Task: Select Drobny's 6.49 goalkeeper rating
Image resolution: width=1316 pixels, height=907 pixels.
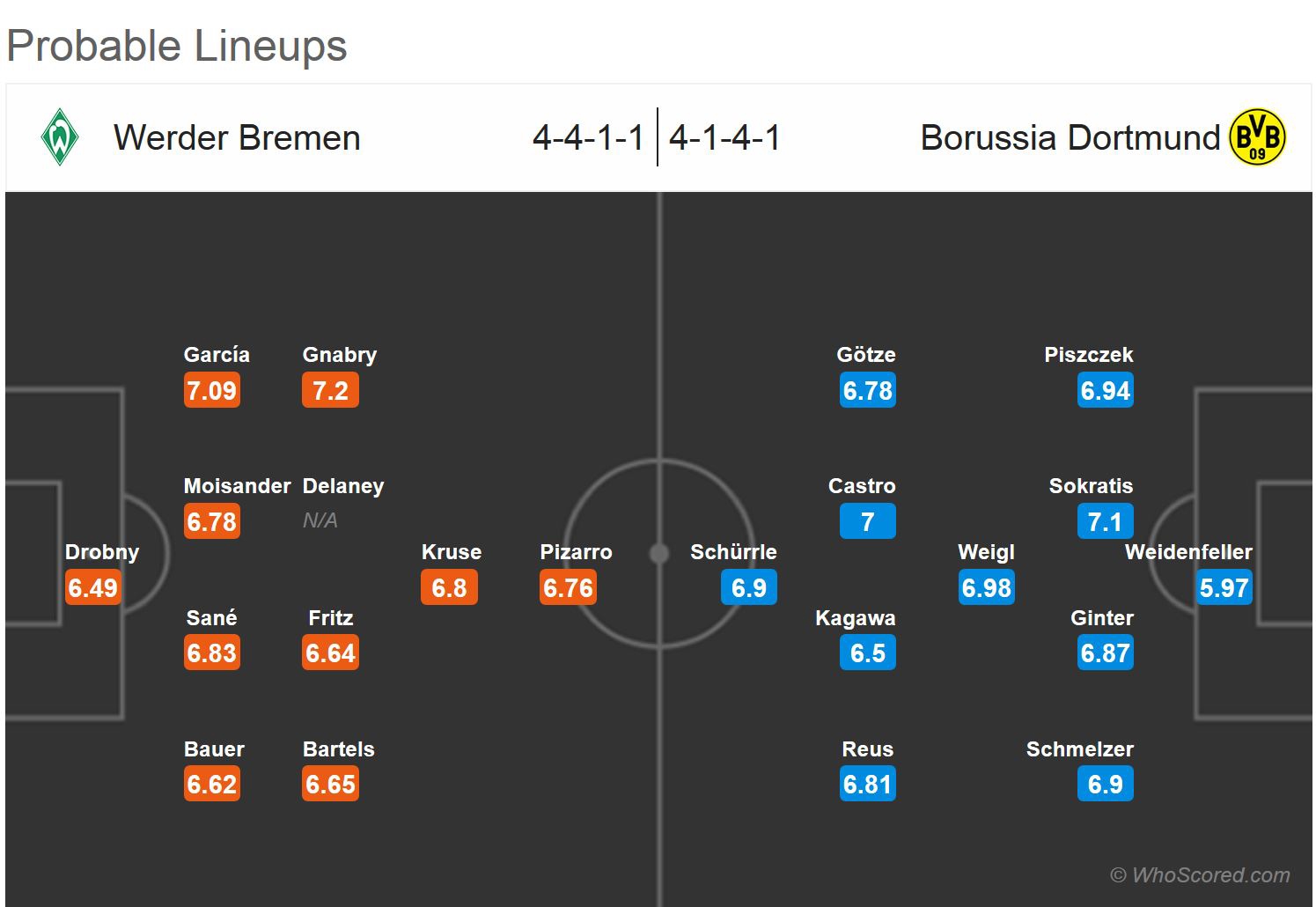Action: coord(92,587)
